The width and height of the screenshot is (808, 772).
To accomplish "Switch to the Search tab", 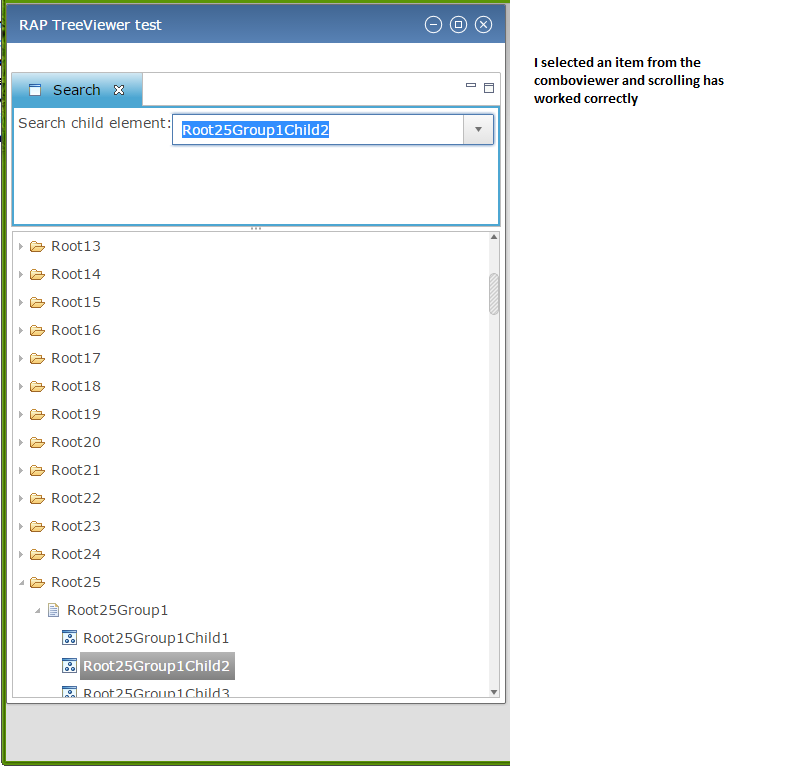I will tap(77, 90).
